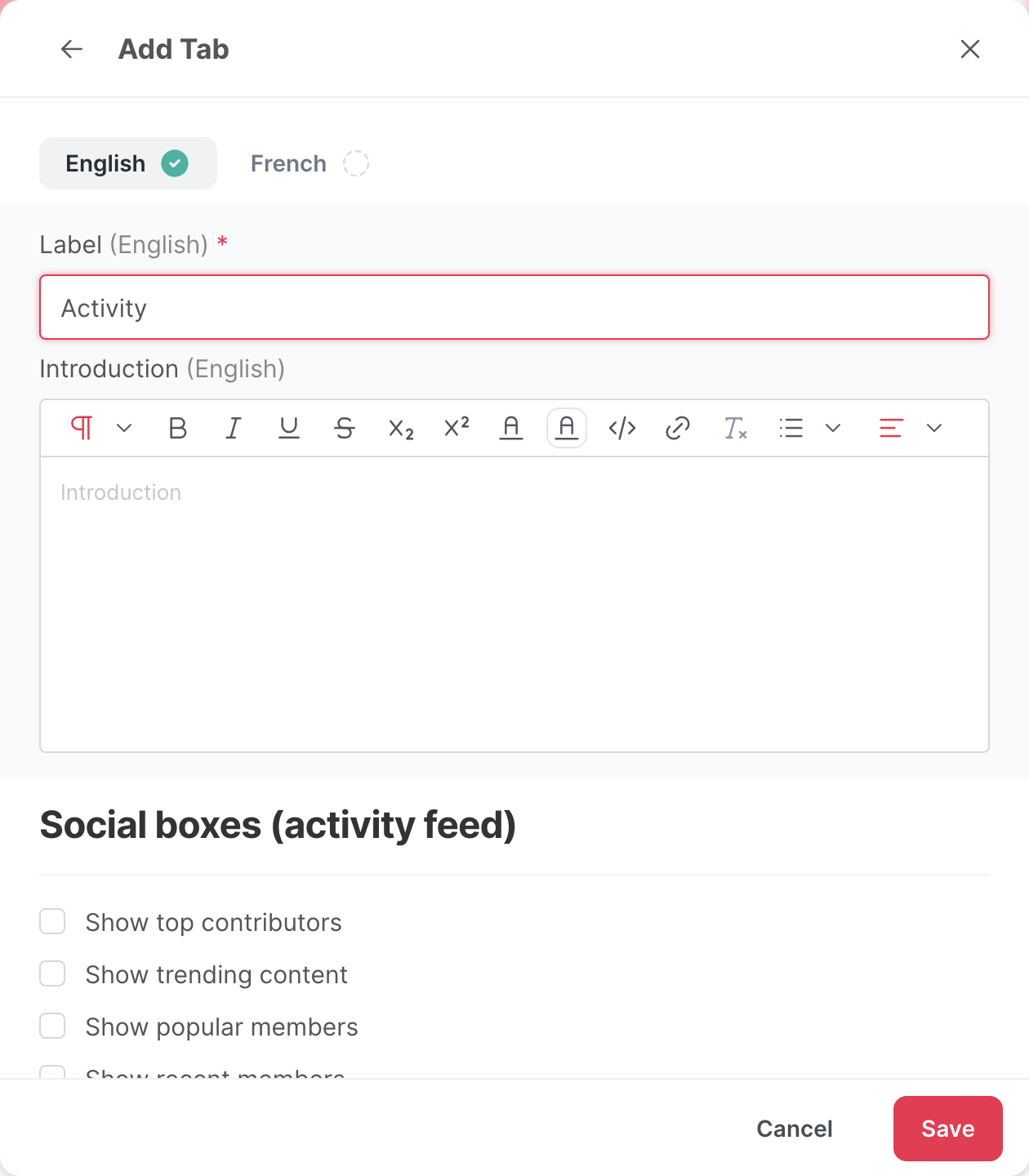Apply superscript formatting
The width and height of the screenshot is (1029, 1176).
click(x=456, y=428)
